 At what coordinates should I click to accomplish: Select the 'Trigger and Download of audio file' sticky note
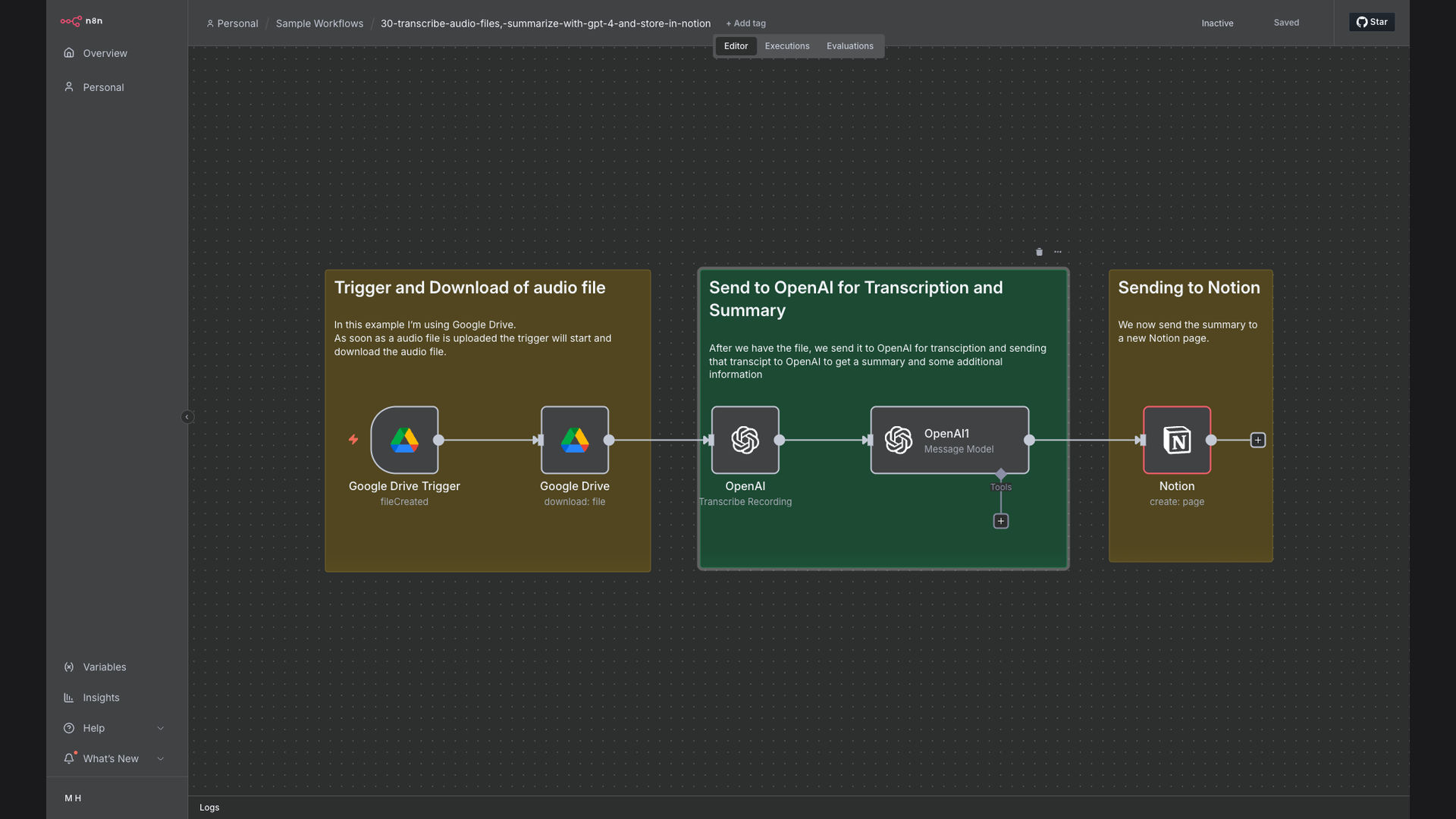488,421
